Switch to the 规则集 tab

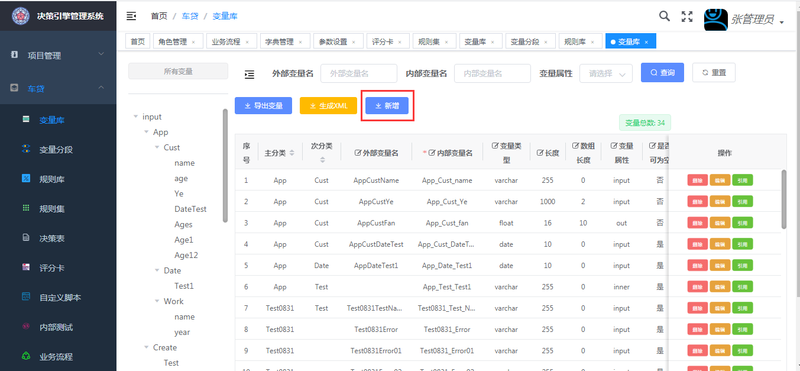(x=431, y=42)
